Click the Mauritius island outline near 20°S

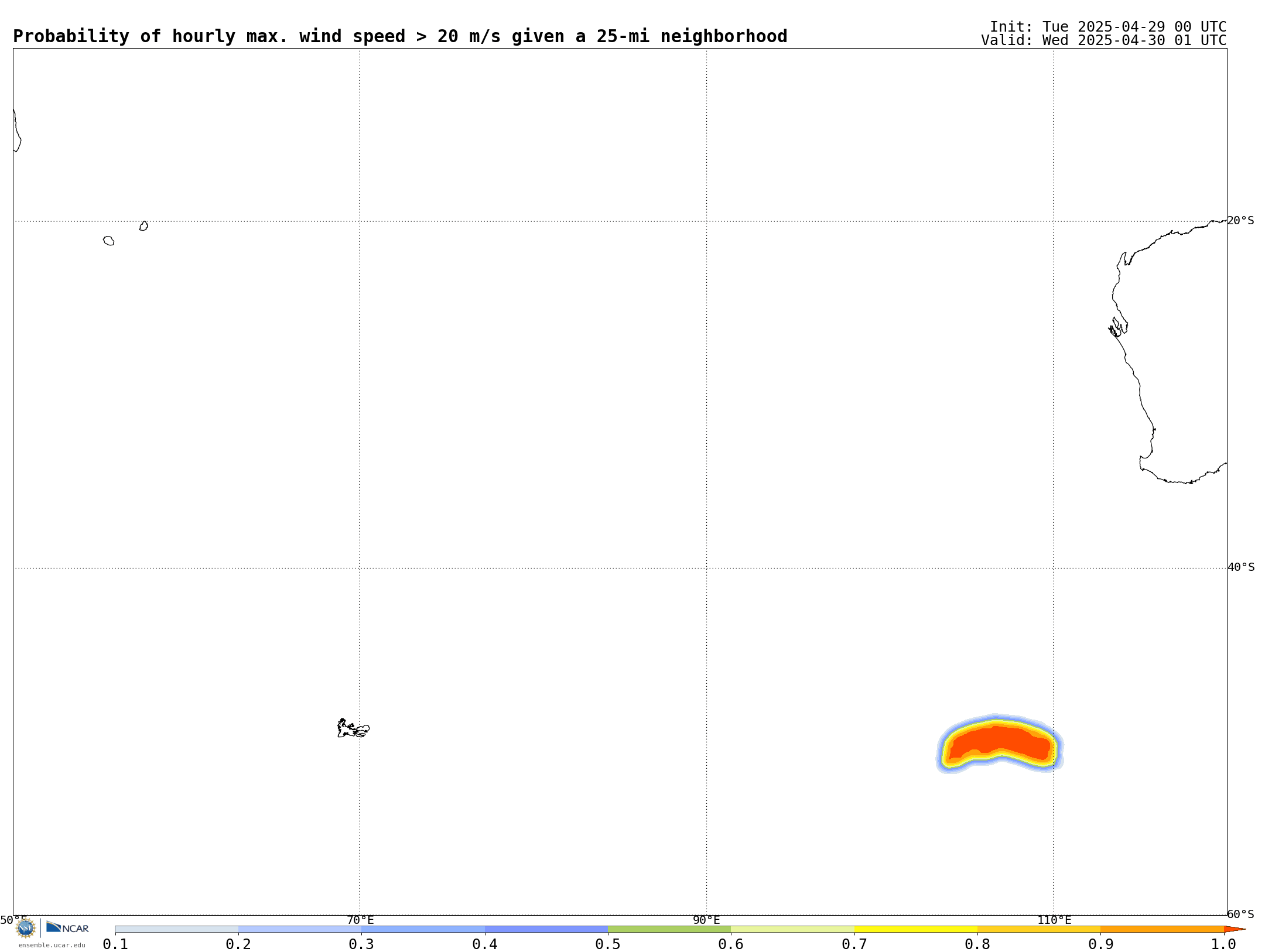pyautogui.click(x=143, y=226)
